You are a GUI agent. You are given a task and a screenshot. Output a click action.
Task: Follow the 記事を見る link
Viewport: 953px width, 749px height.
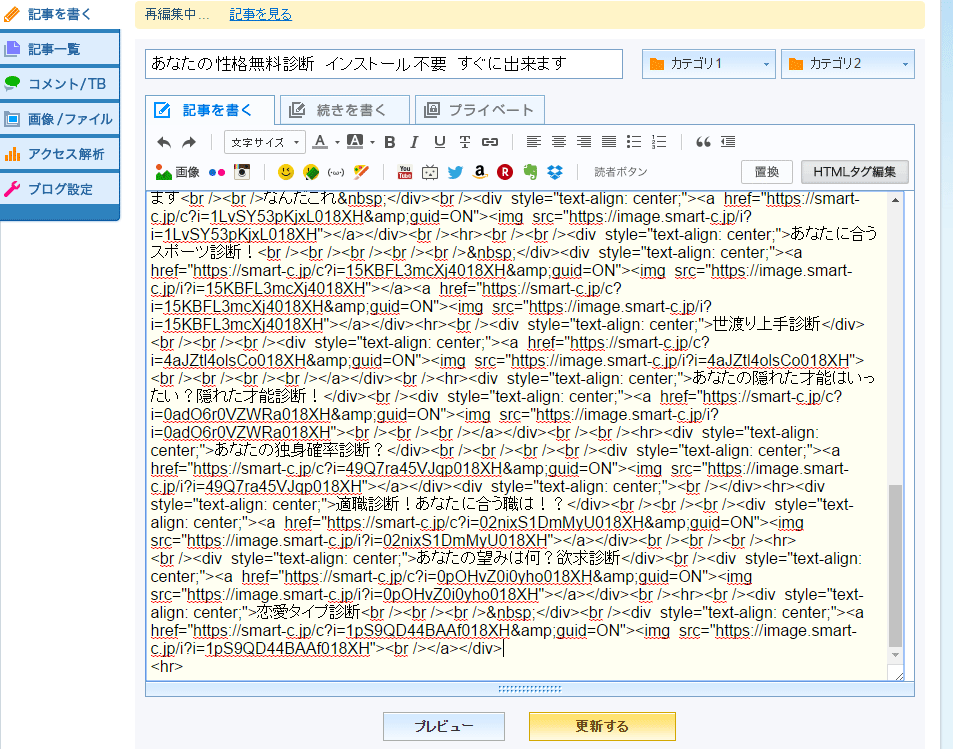[x=260, y=15]
